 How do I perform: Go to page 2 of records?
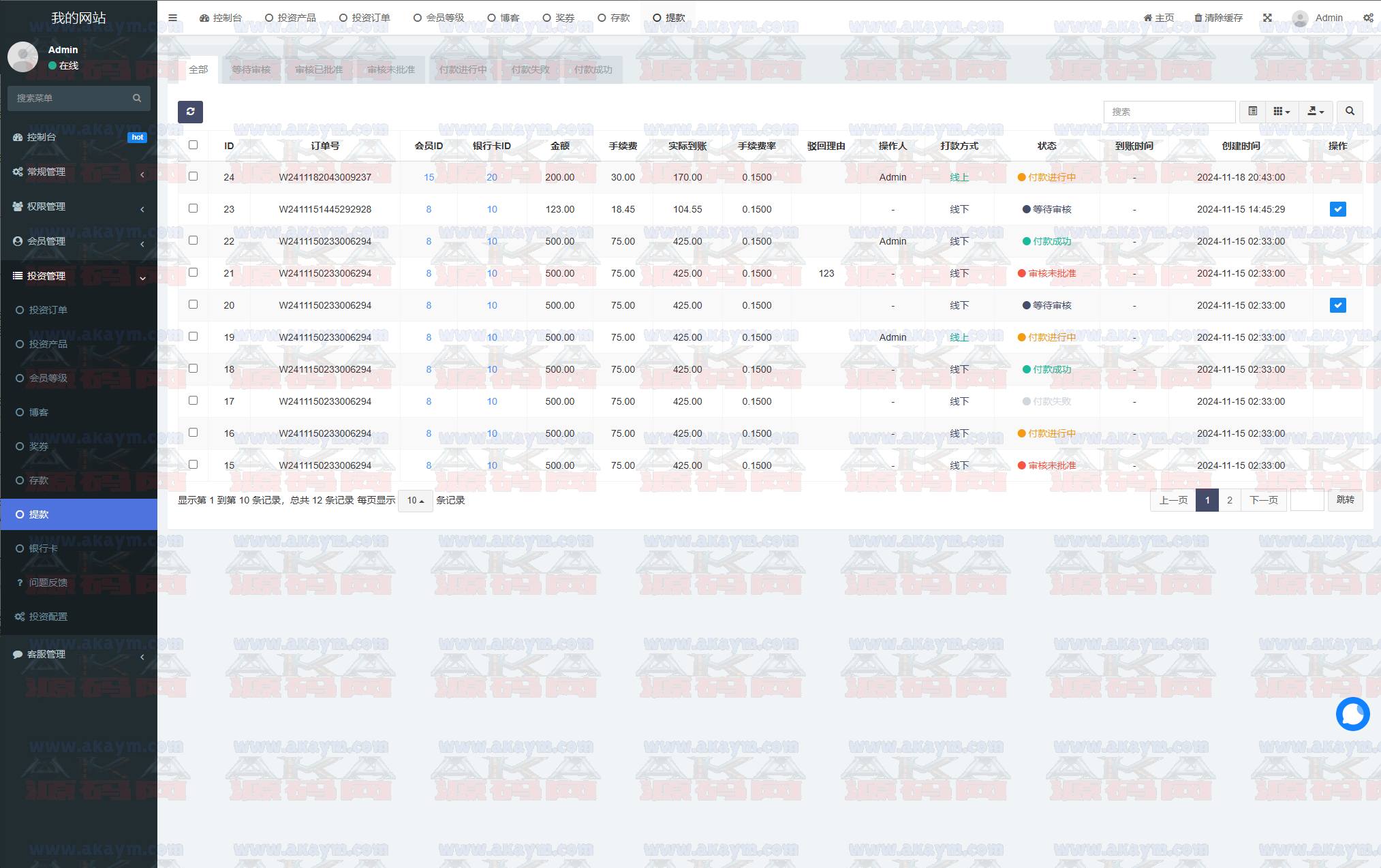[x=1229, y=500]
